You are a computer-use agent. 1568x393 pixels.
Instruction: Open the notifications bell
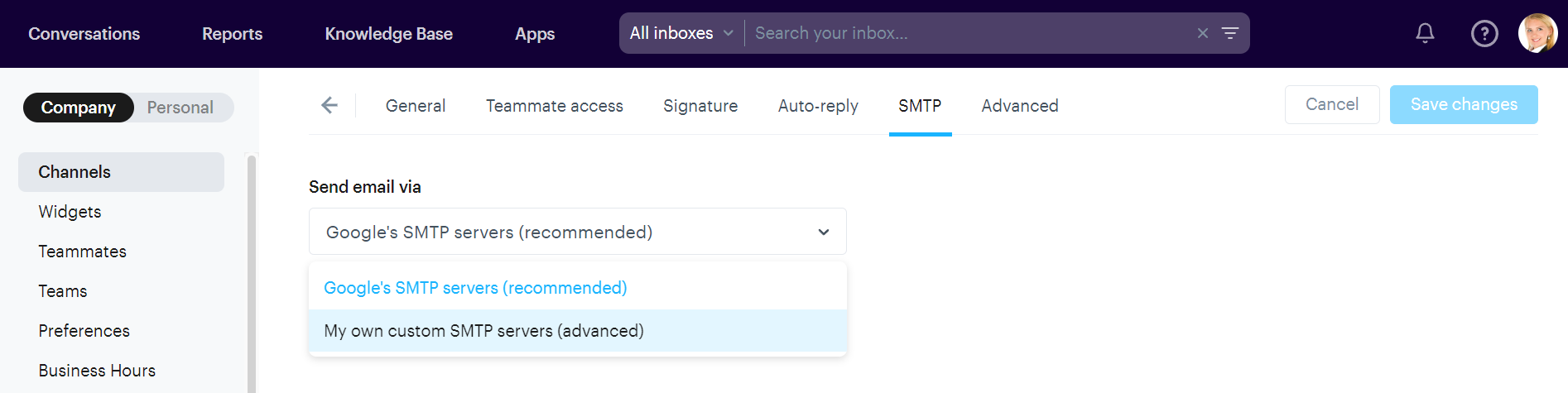(x=1425, y=33)
